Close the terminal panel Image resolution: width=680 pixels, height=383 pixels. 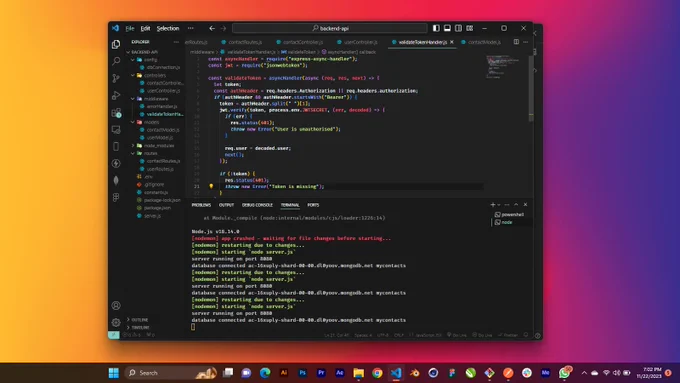click(x=525, y=205)
